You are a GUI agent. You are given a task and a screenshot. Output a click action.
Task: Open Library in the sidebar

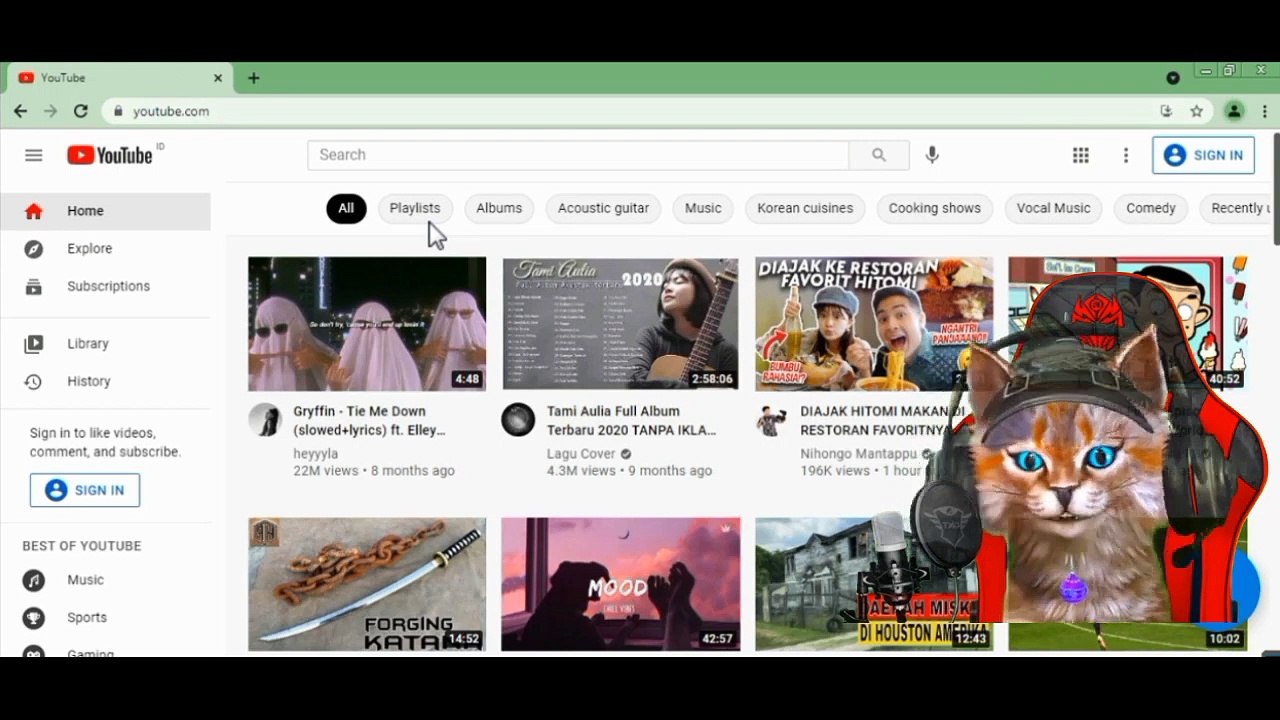tap(106, 343)
